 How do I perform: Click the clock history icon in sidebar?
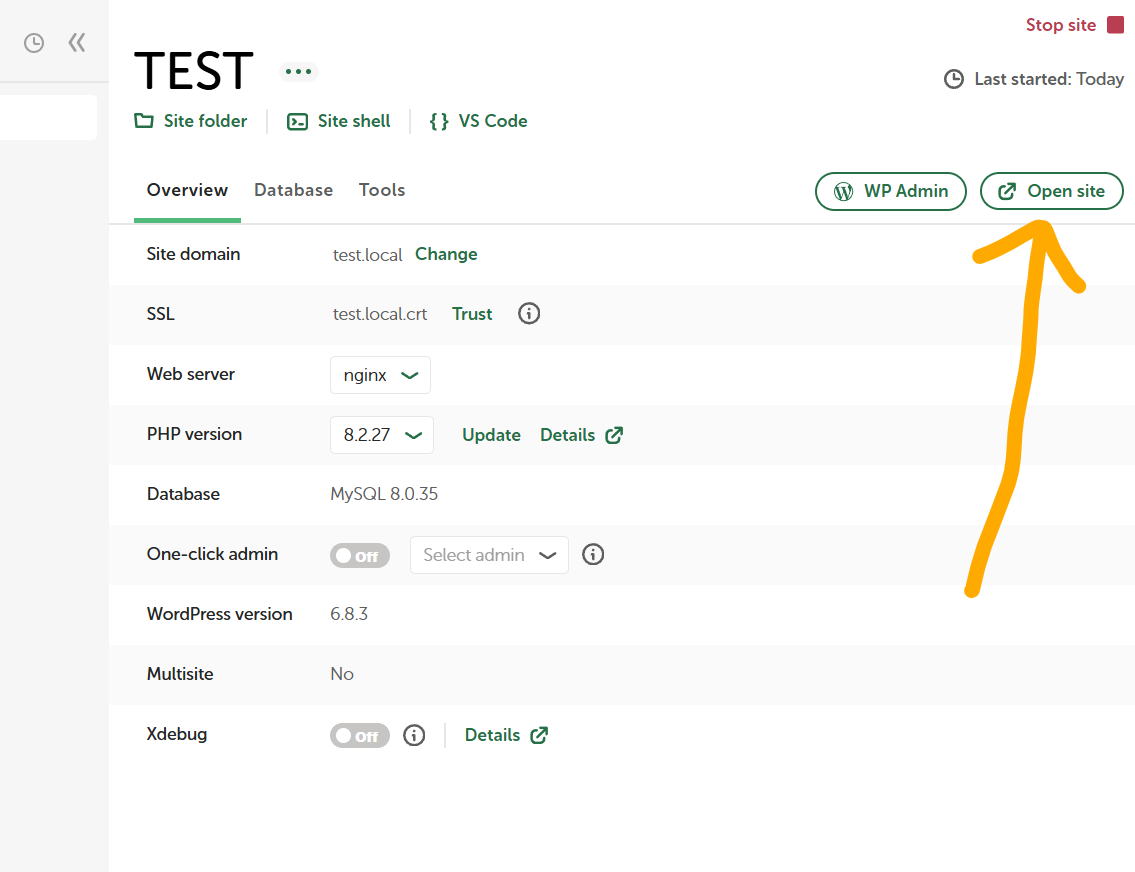(x=34, y=43)
